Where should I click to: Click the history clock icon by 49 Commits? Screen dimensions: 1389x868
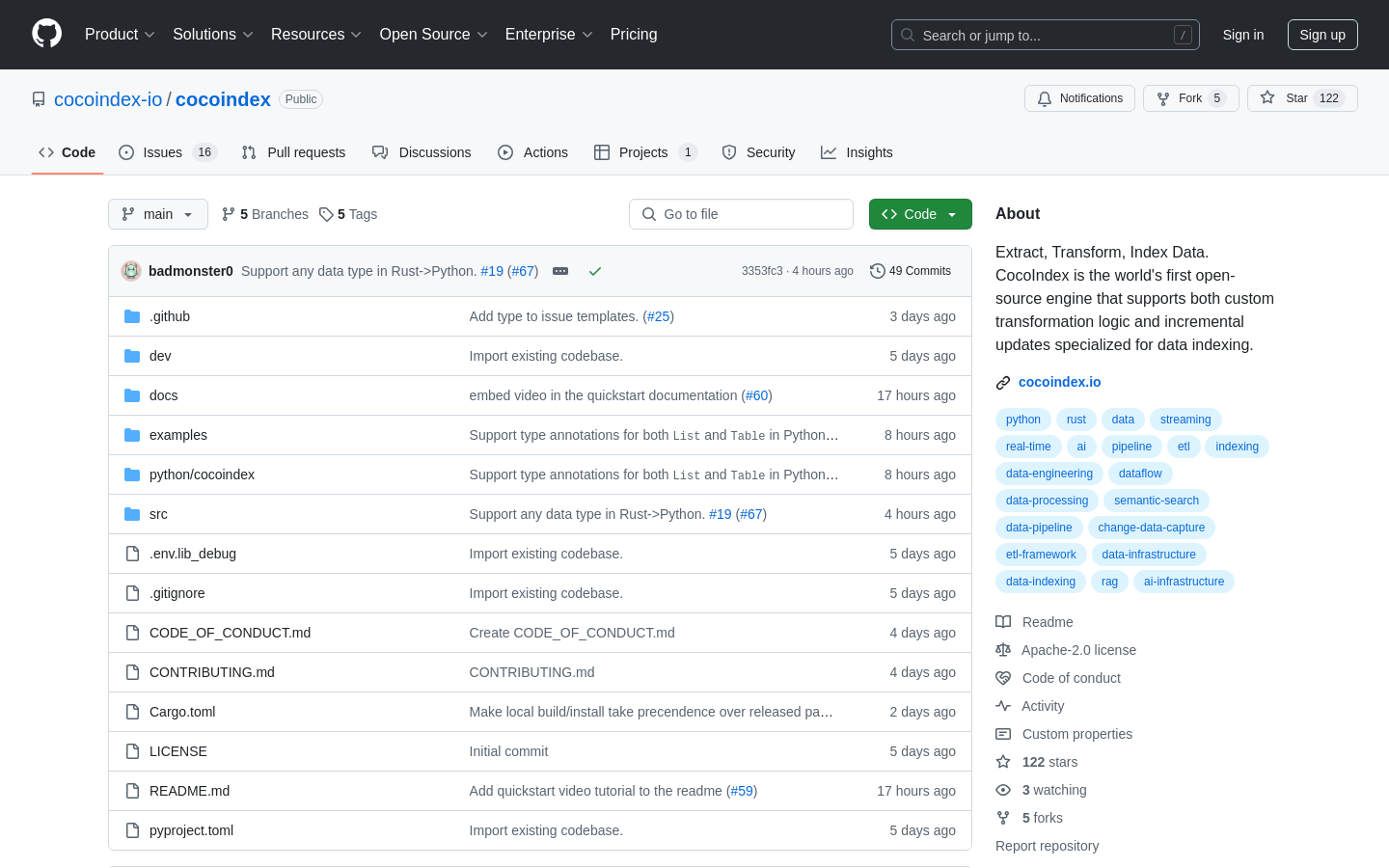tap(878, 271)
